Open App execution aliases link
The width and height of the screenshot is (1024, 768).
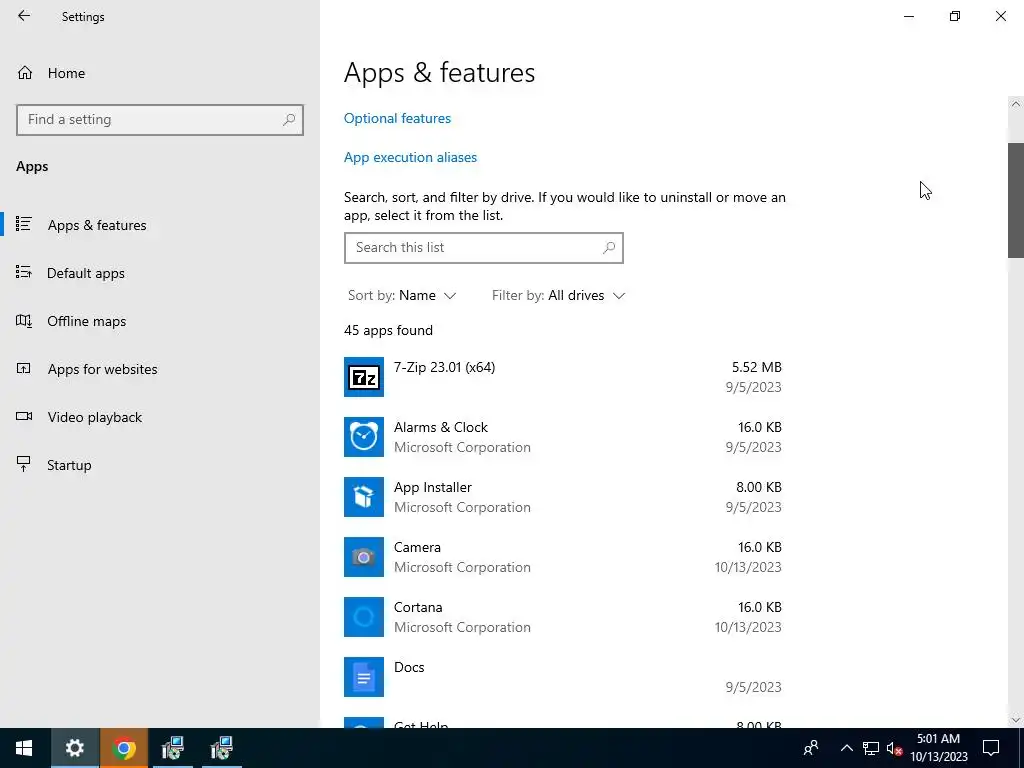410,157
